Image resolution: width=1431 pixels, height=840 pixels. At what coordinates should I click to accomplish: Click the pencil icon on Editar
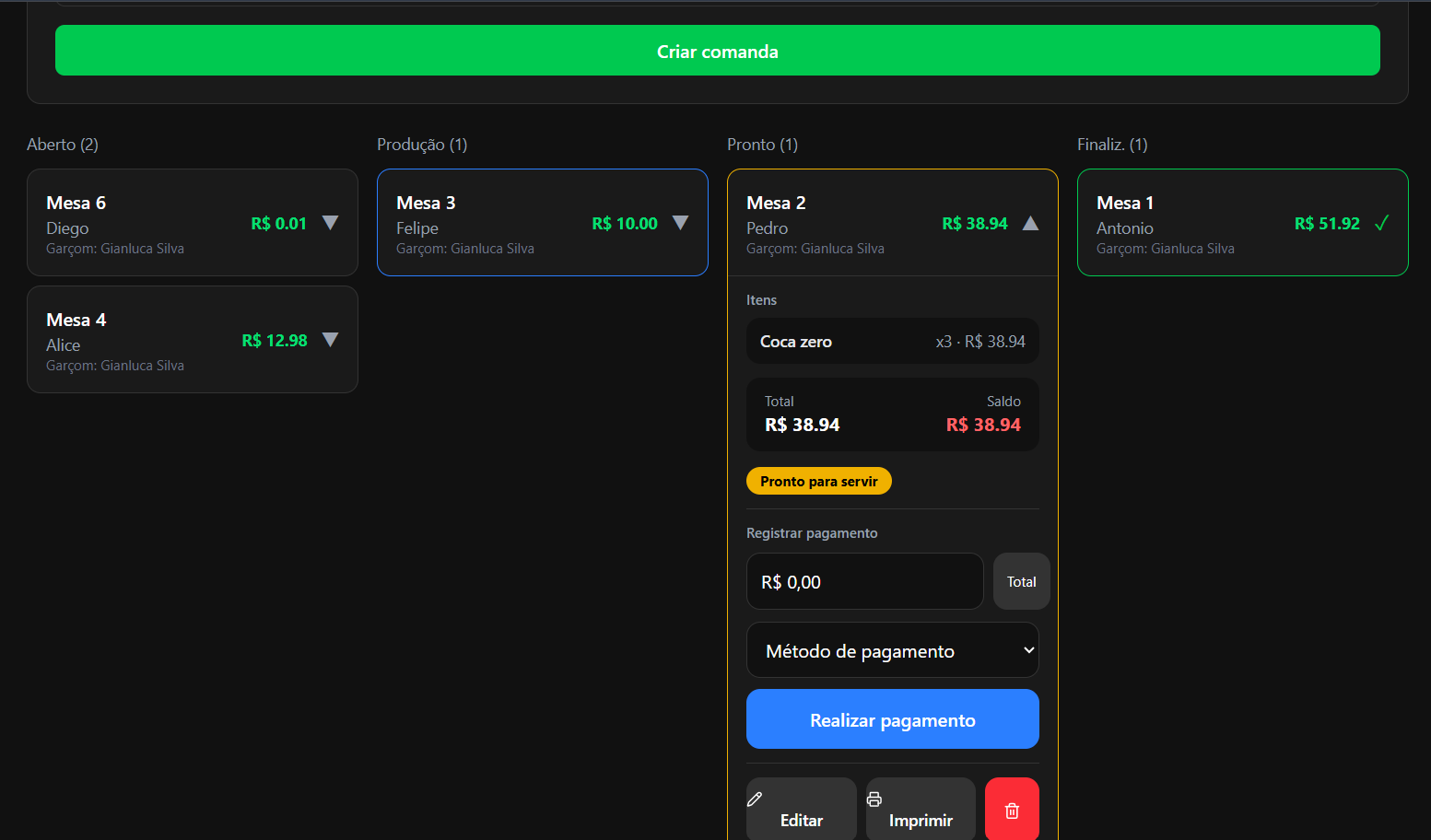(x=755, y=799)
